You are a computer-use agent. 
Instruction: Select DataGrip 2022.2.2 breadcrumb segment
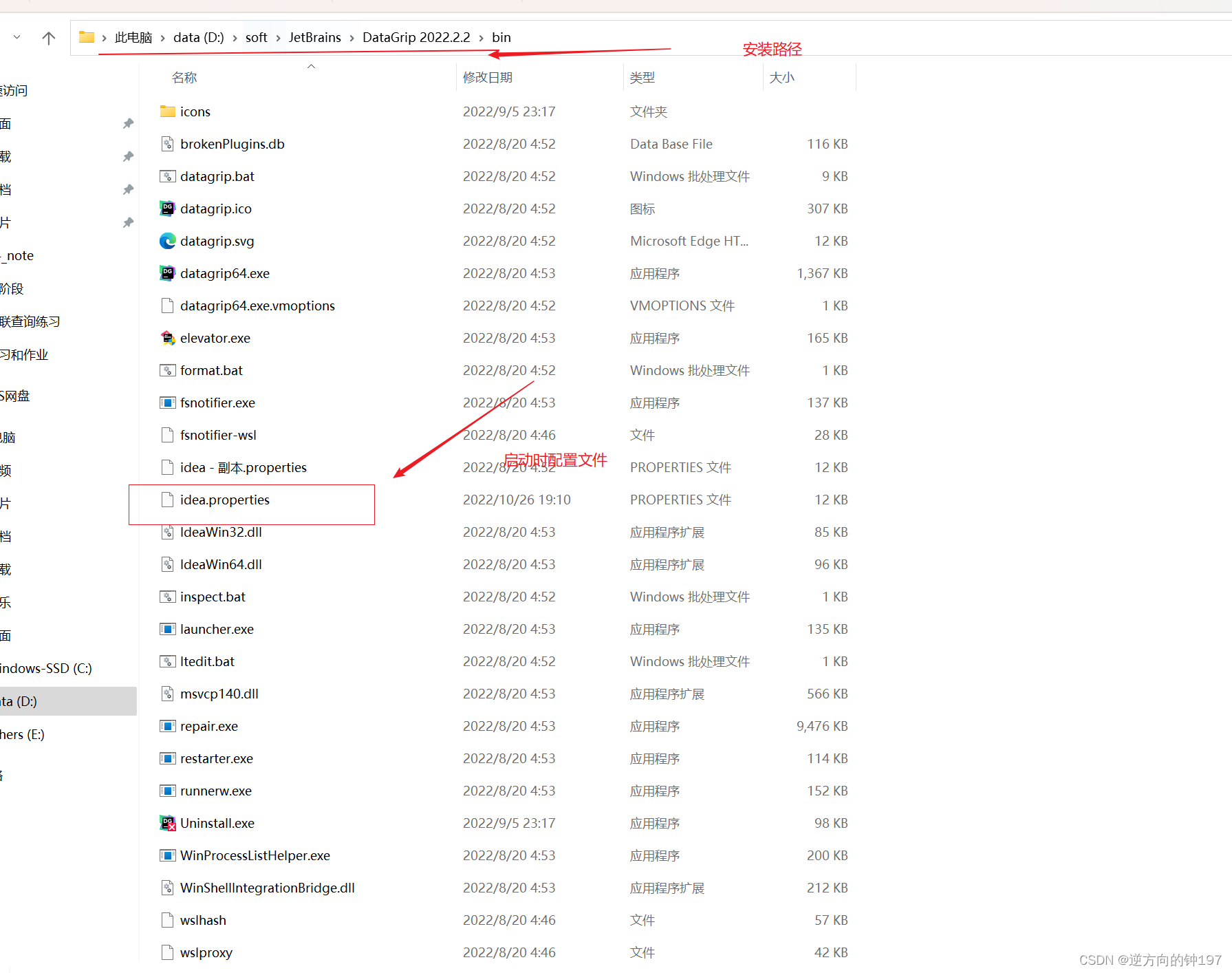[x=416, y=37]
